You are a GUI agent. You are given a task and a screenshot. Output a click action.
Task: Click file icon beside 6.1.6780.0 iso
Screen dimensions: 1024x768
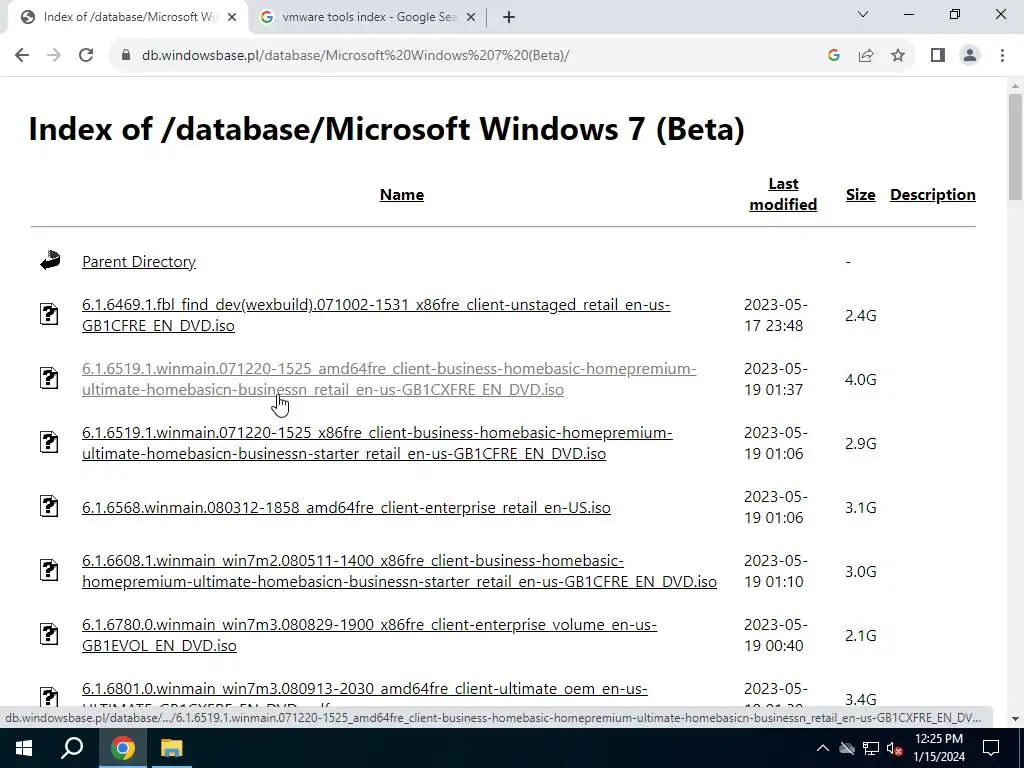(49, 634)
